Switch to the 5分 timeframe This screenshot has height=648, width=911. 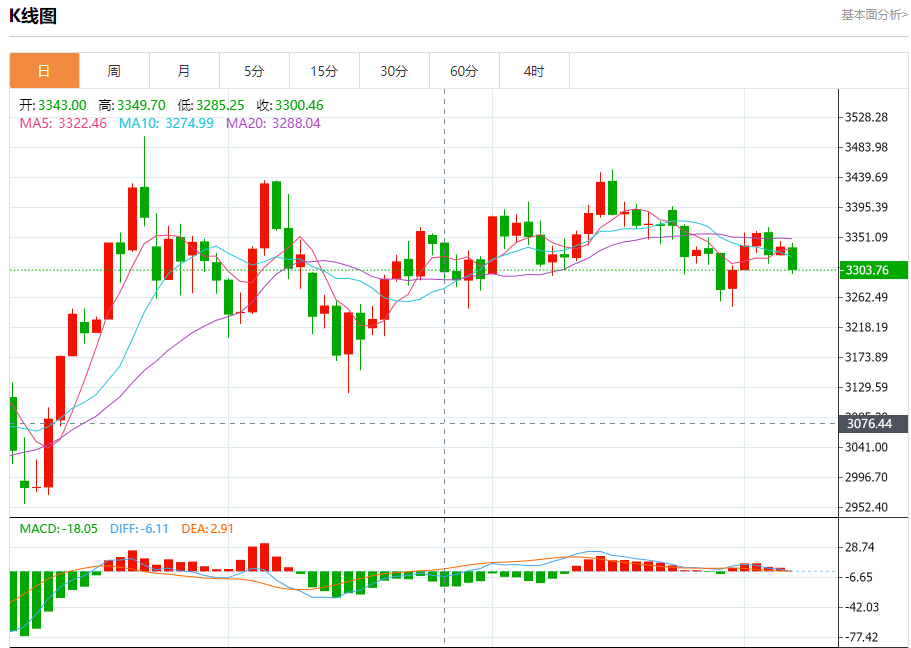[254, 71]
